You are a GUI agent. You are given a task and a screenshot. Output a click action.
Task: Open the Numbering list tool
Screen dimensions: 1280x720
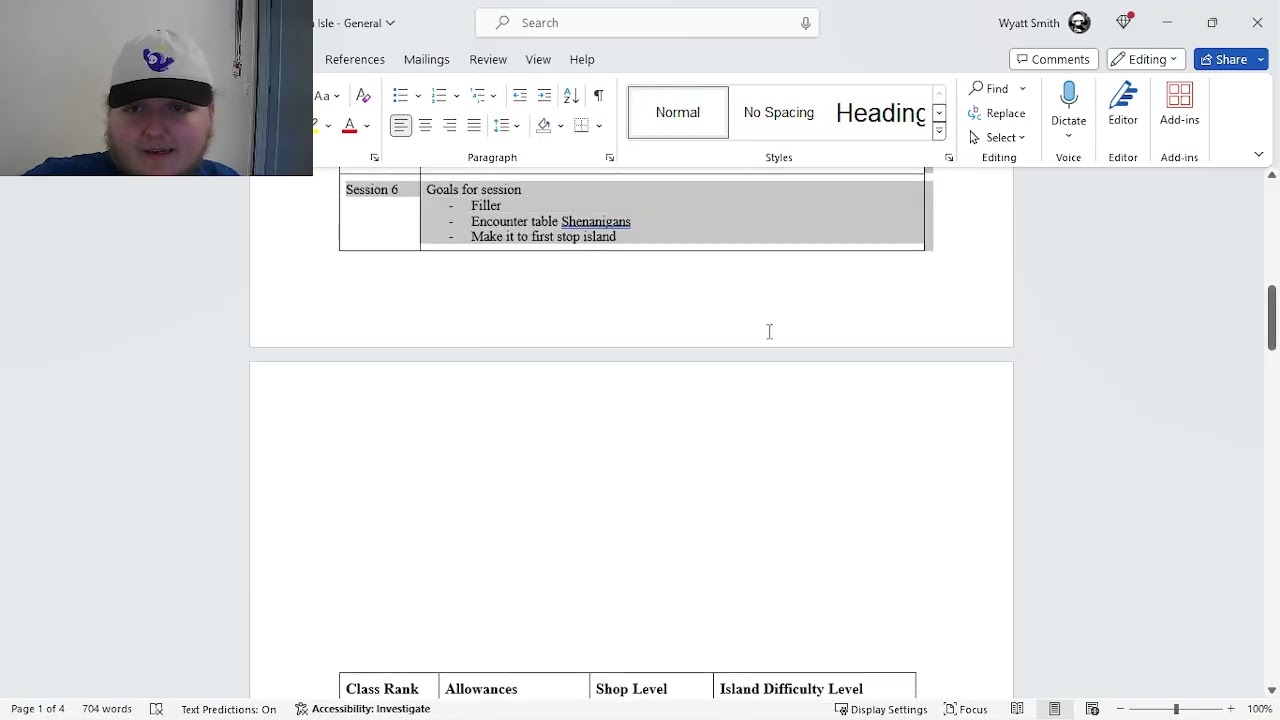pos(438,95)
